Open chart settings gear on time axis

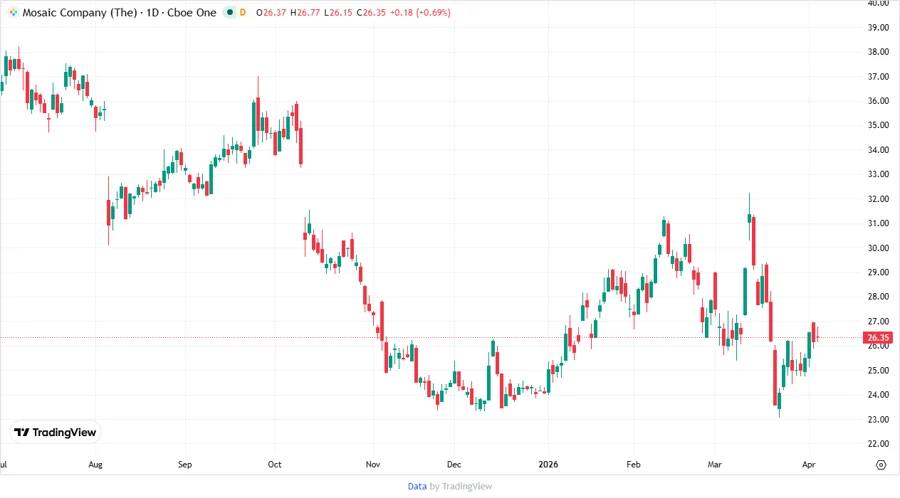pyautogui.click(x=881, y=465)
